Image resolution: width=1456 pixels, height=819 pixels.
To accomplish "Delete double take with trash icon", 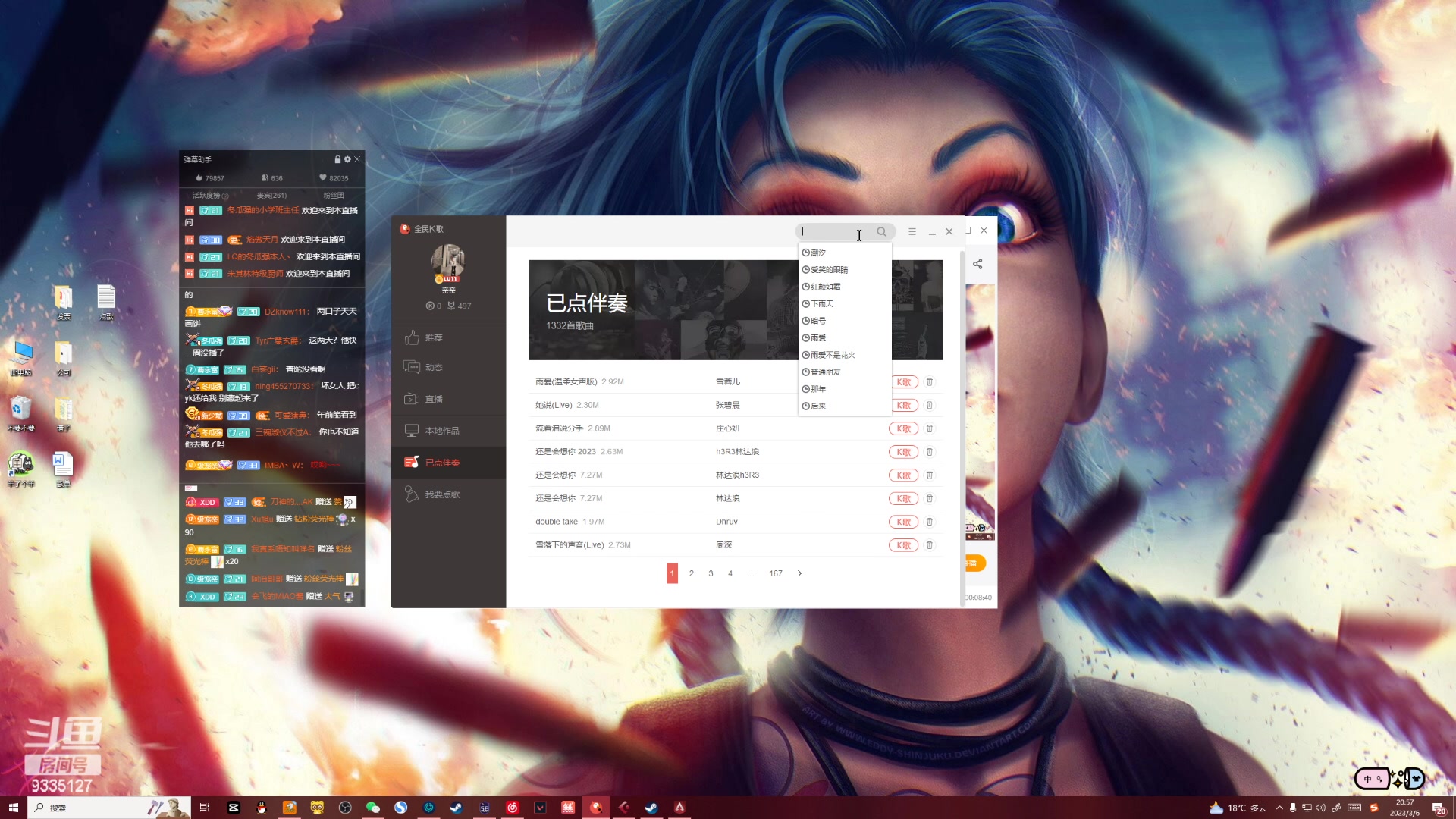I will click(x=930, y=522).
